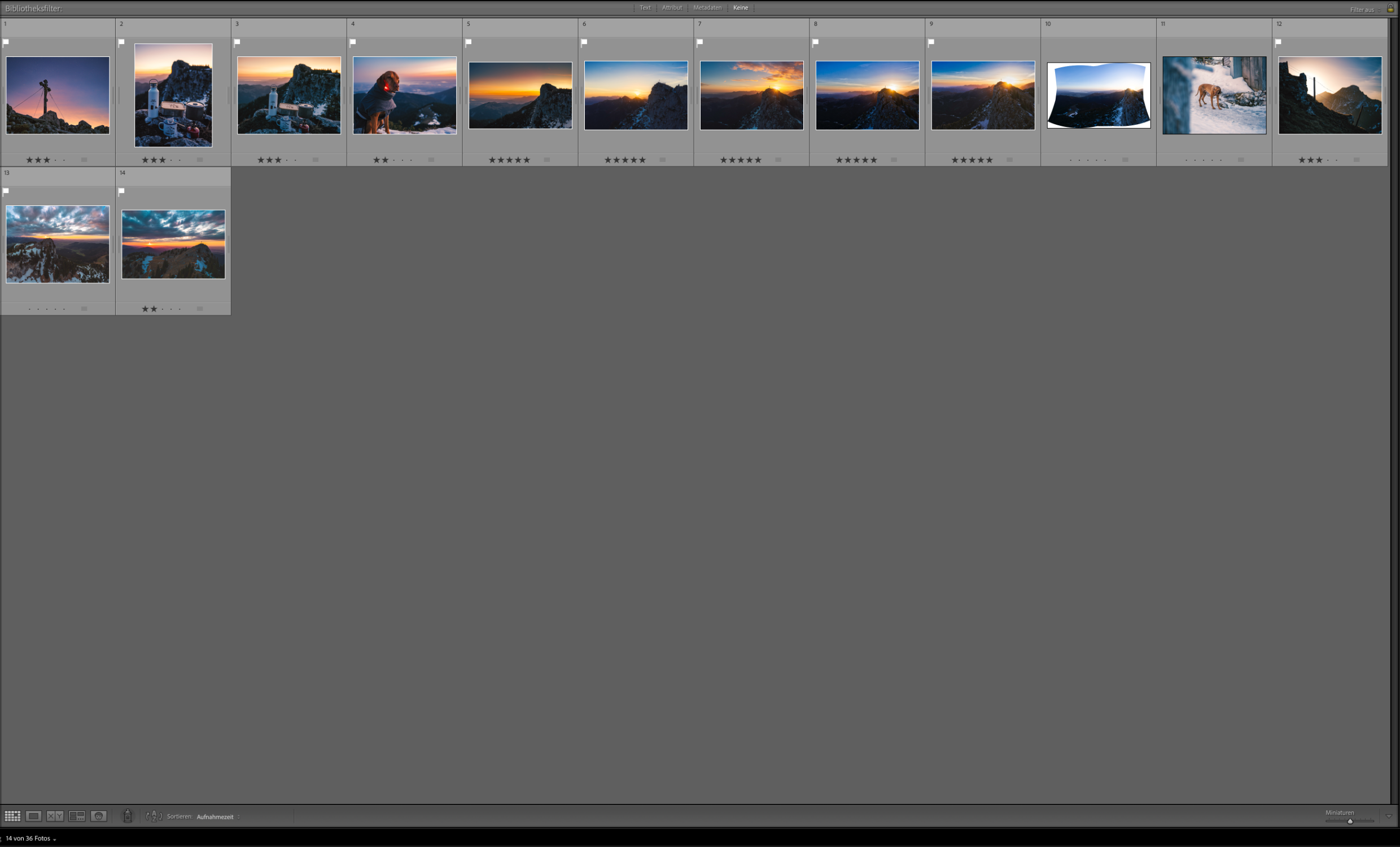1400x847 pixels.
Task: Switch to Loupe view icon
Action: coord(33,817)
